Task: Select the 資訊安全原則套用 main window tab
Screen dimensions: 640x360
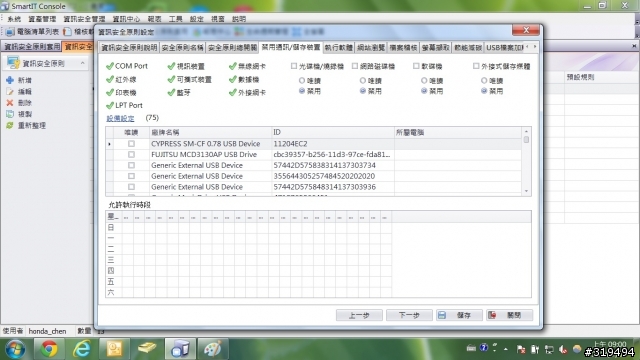Action: pyautogui.click(x=31, y=47)
